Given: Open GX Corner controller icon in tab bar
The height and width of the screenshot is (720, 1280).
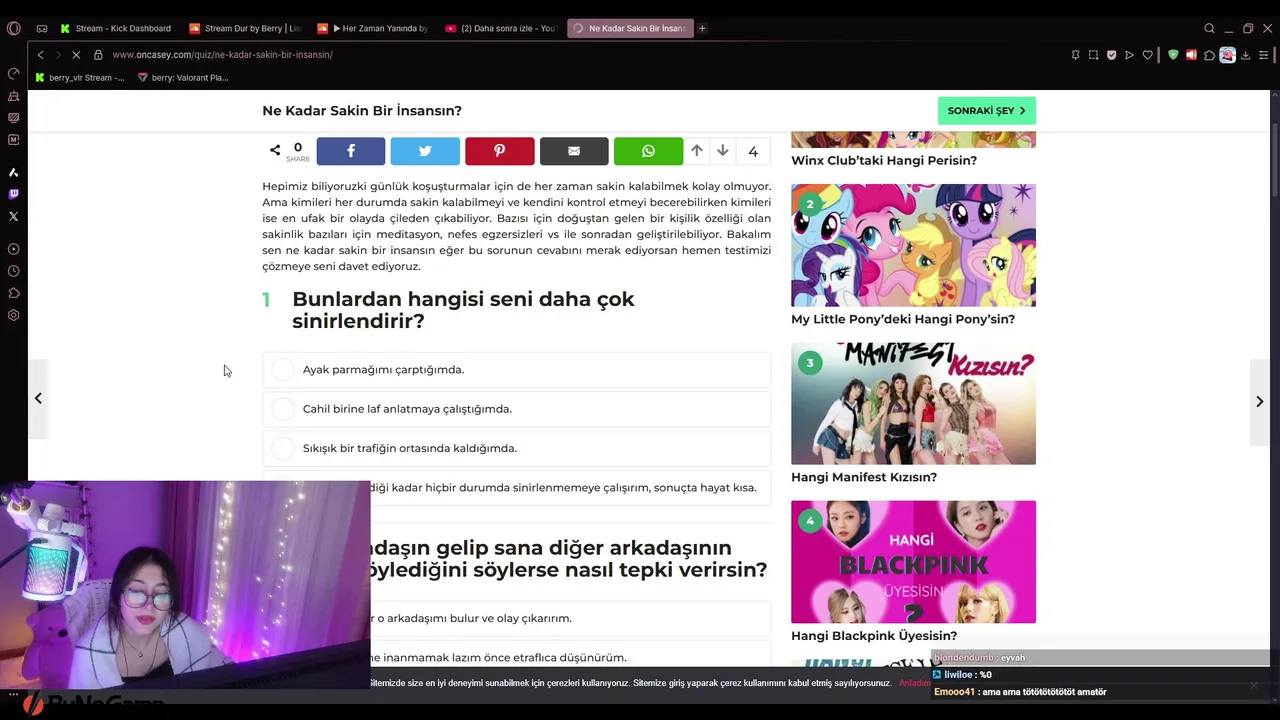Looking at the screenshot, I should point(42,28).
